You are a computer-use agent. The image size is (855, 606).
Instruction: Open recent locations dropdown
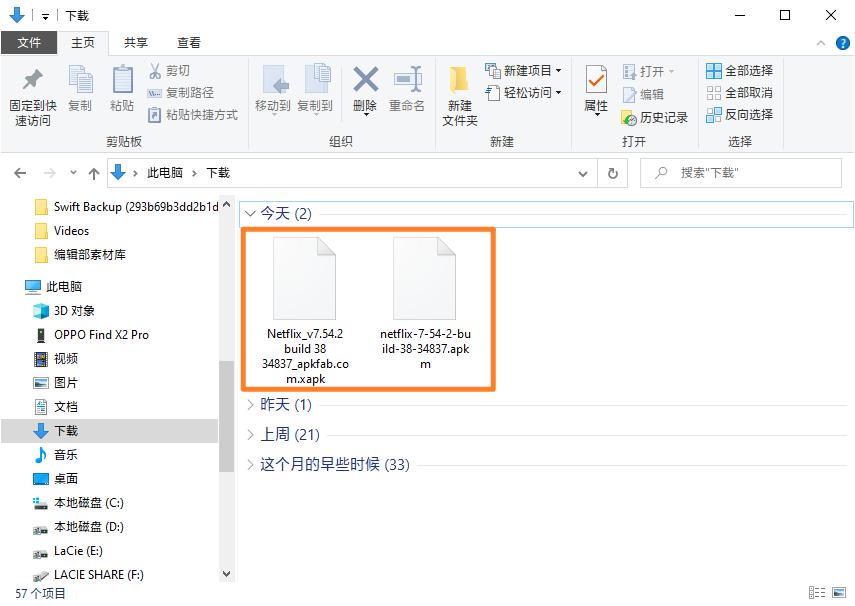(x=73, y=173)
